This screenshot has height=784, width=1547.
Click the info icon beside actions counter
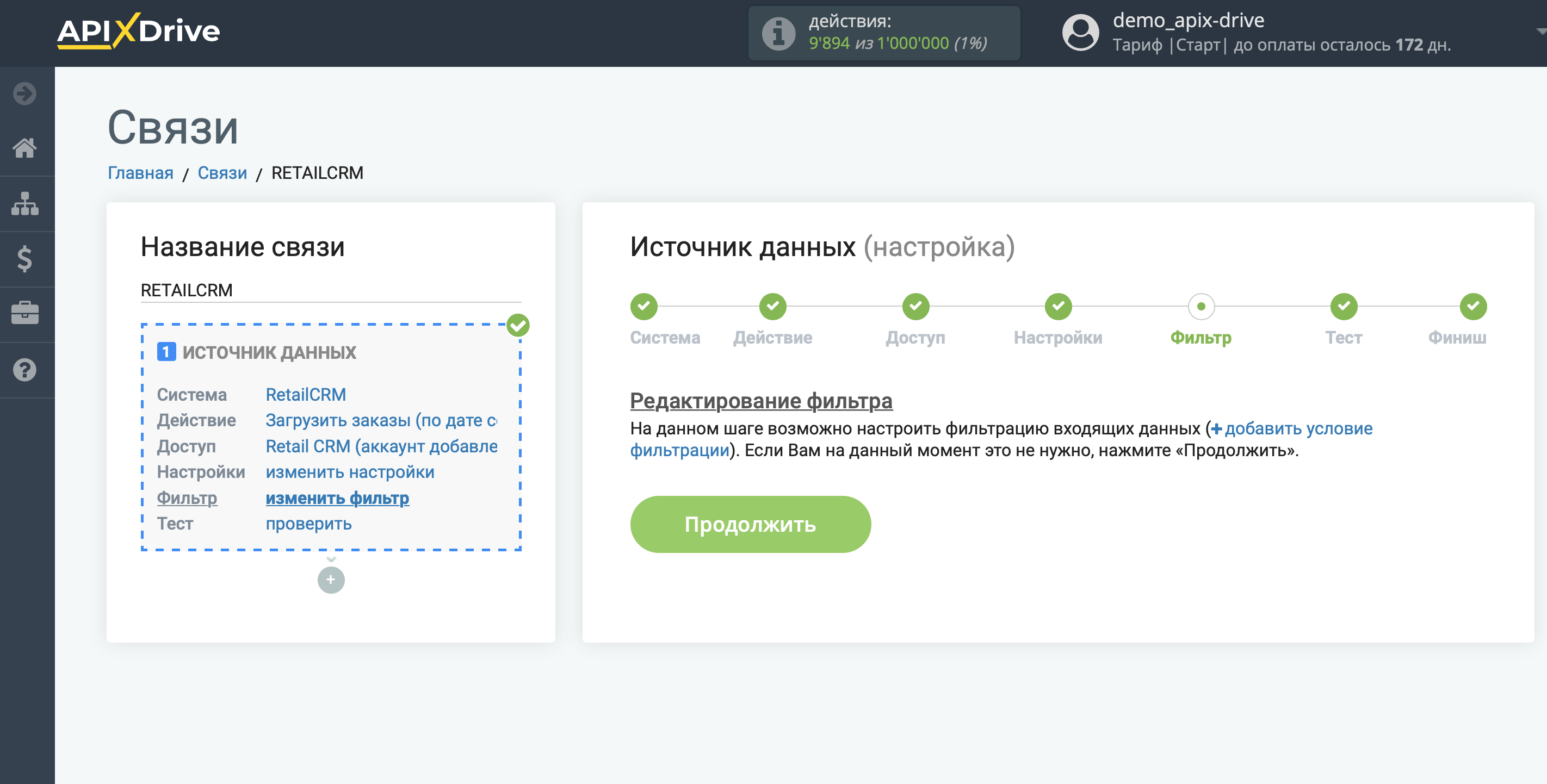pos(778,33)
